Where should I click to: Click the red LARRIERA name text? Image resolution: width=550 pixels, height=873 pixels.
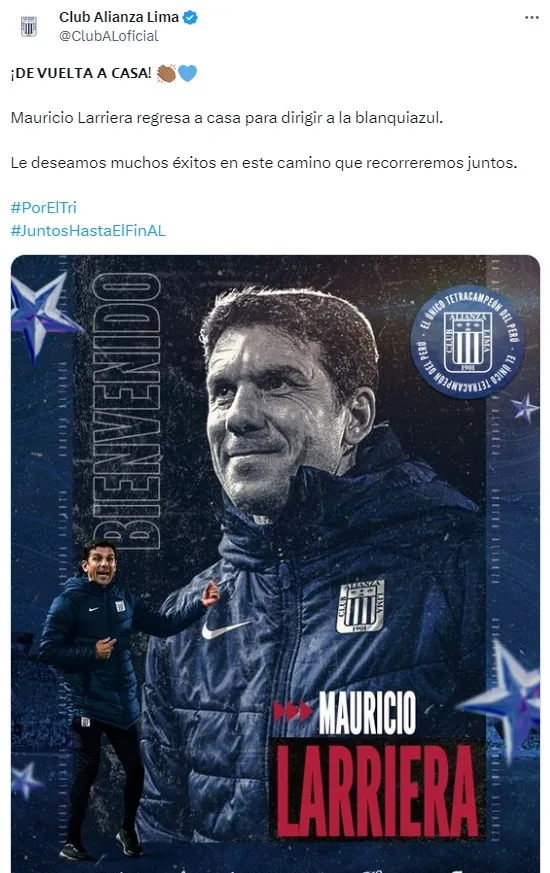pos(377,790)
